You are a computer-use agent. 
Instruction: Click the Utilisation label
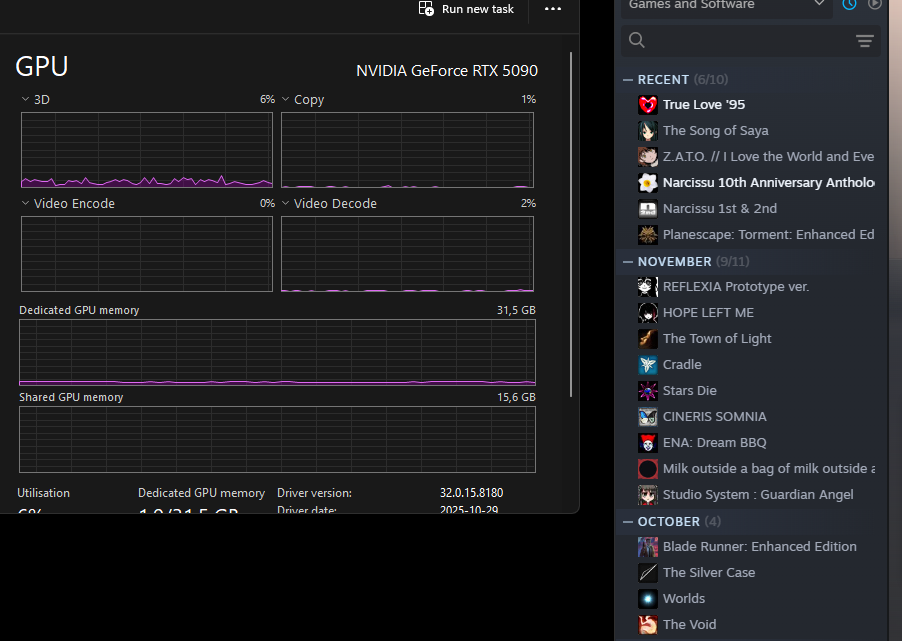[x=43, y=493]
